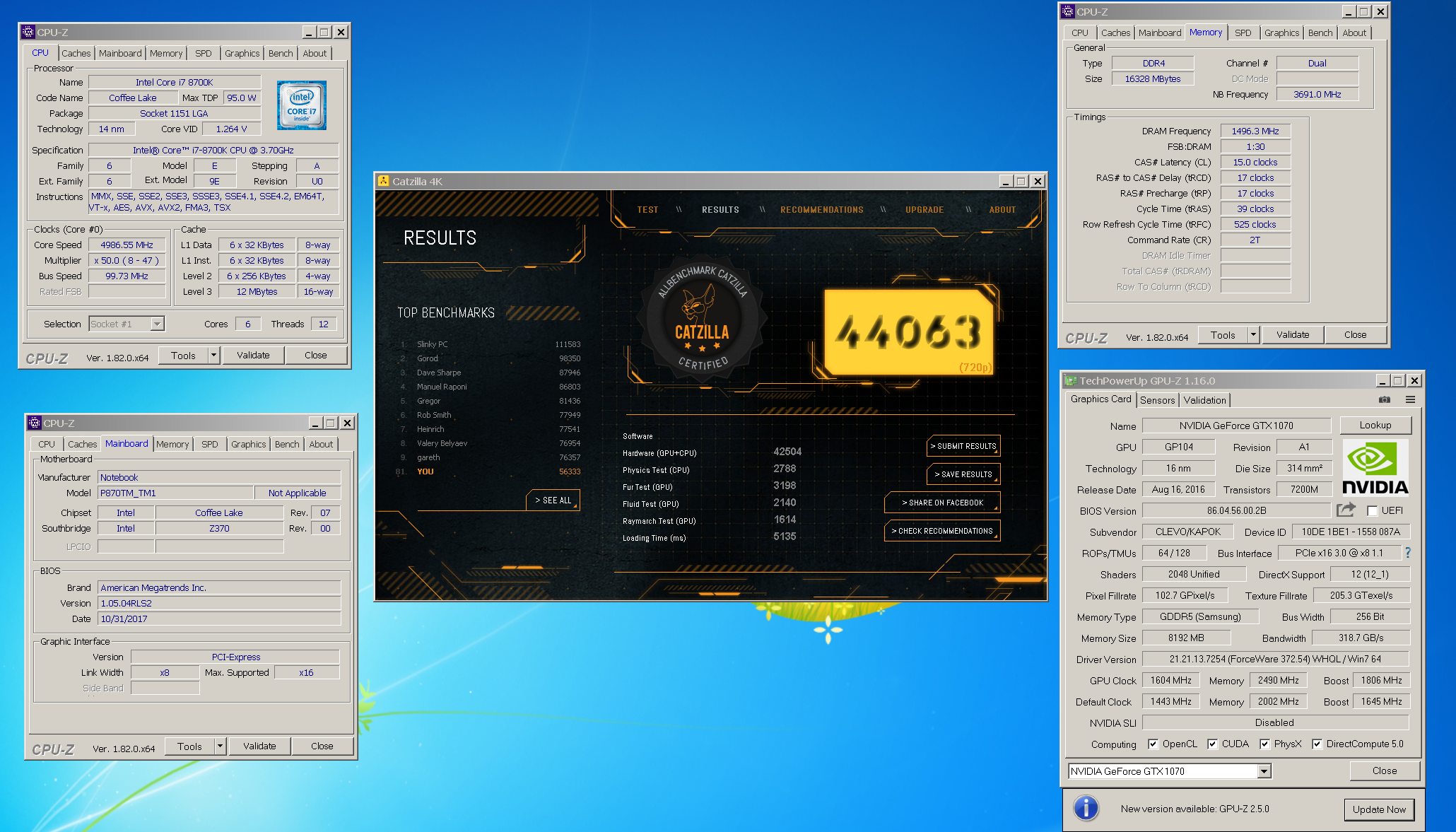The width and height of the screenshot is (1456, 832).
Task: Minimize the Catzilla 4K window
Action: pyautogui.click(x=1006, y=181)
